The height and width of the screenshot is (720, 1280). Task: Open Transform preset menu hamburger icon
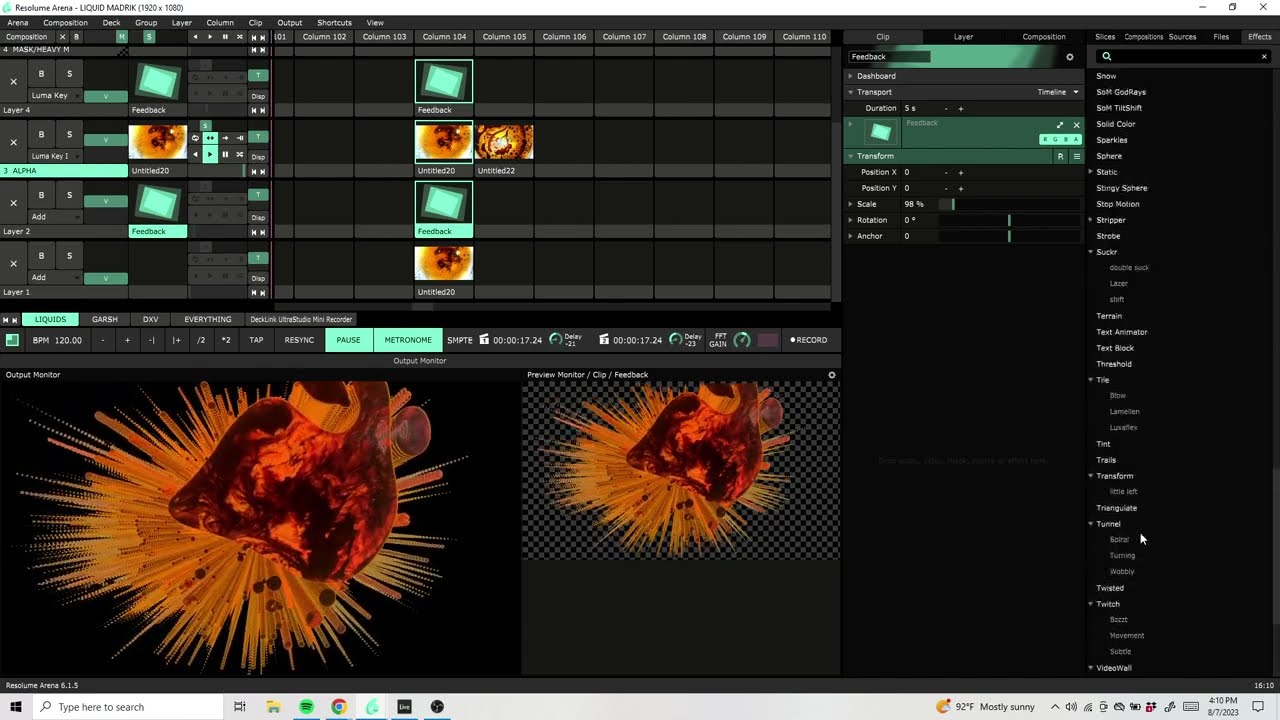[x=1076, y=156]
